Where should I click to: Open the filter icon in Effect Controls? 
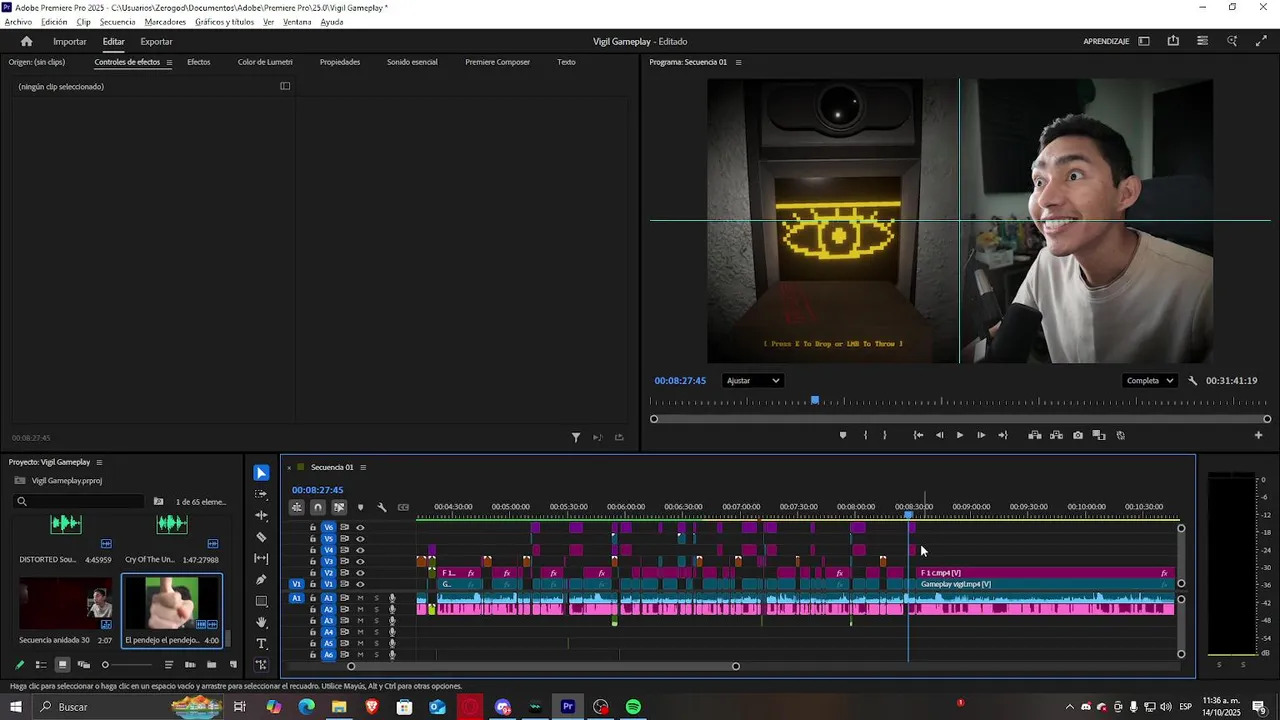(x=576, y=437)
